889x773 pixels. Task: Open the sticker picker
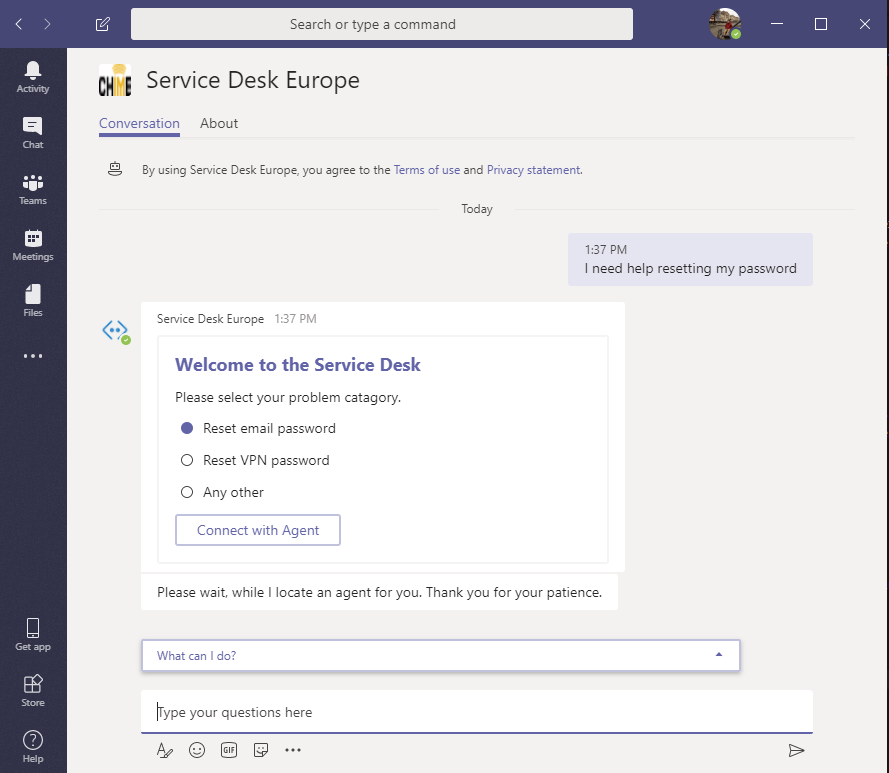[261, 750]
